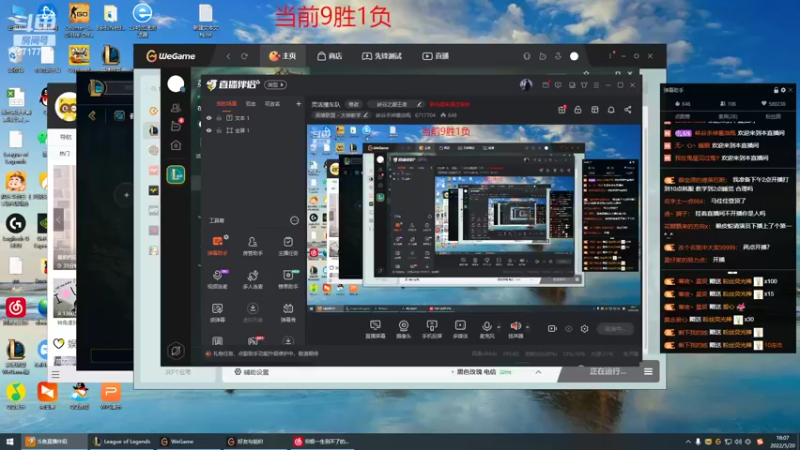Add the 摄像头 camera source
The image size is (800, 450).
(404, 330)
